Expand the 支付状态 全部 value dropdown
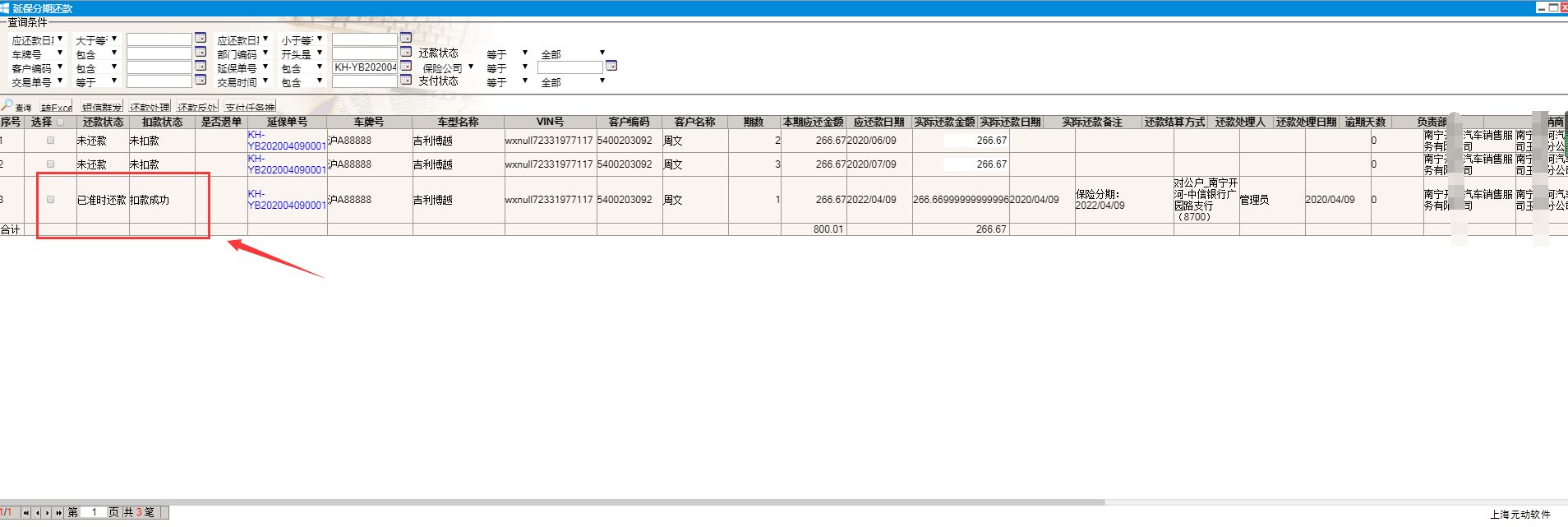 click(x=602, y=81)
